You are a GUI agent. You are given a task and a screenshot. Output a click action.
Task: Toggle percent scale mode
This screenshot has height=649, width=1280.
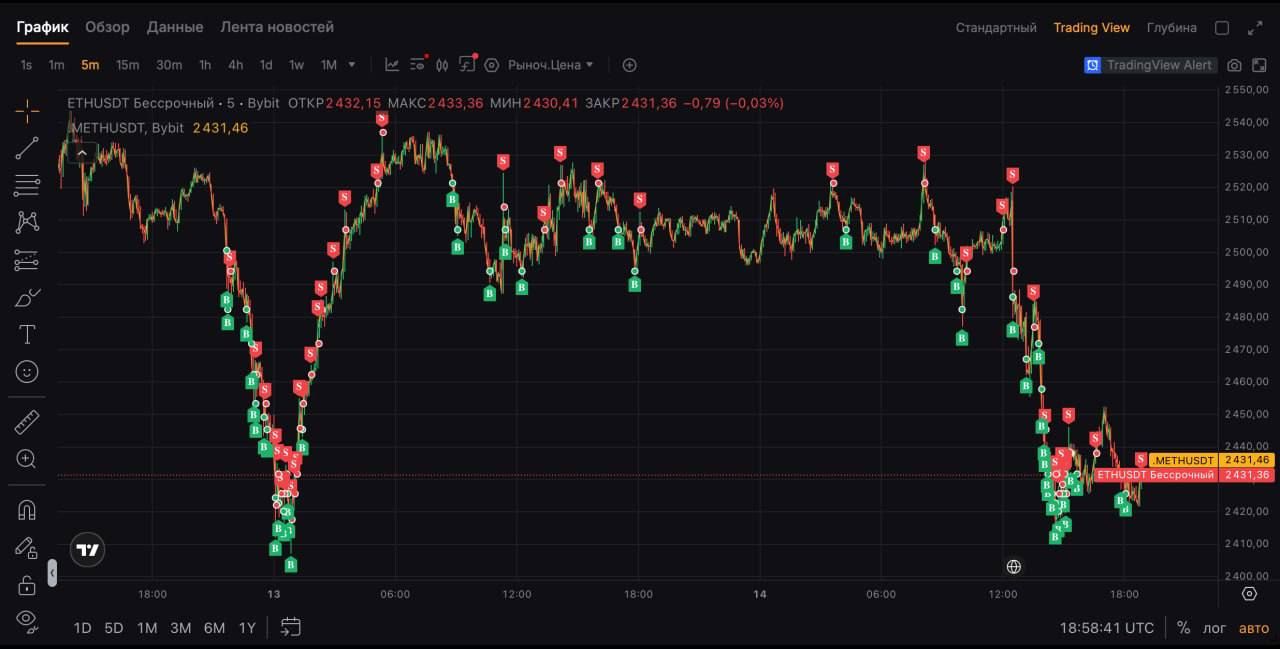(x=1183, y=628)
